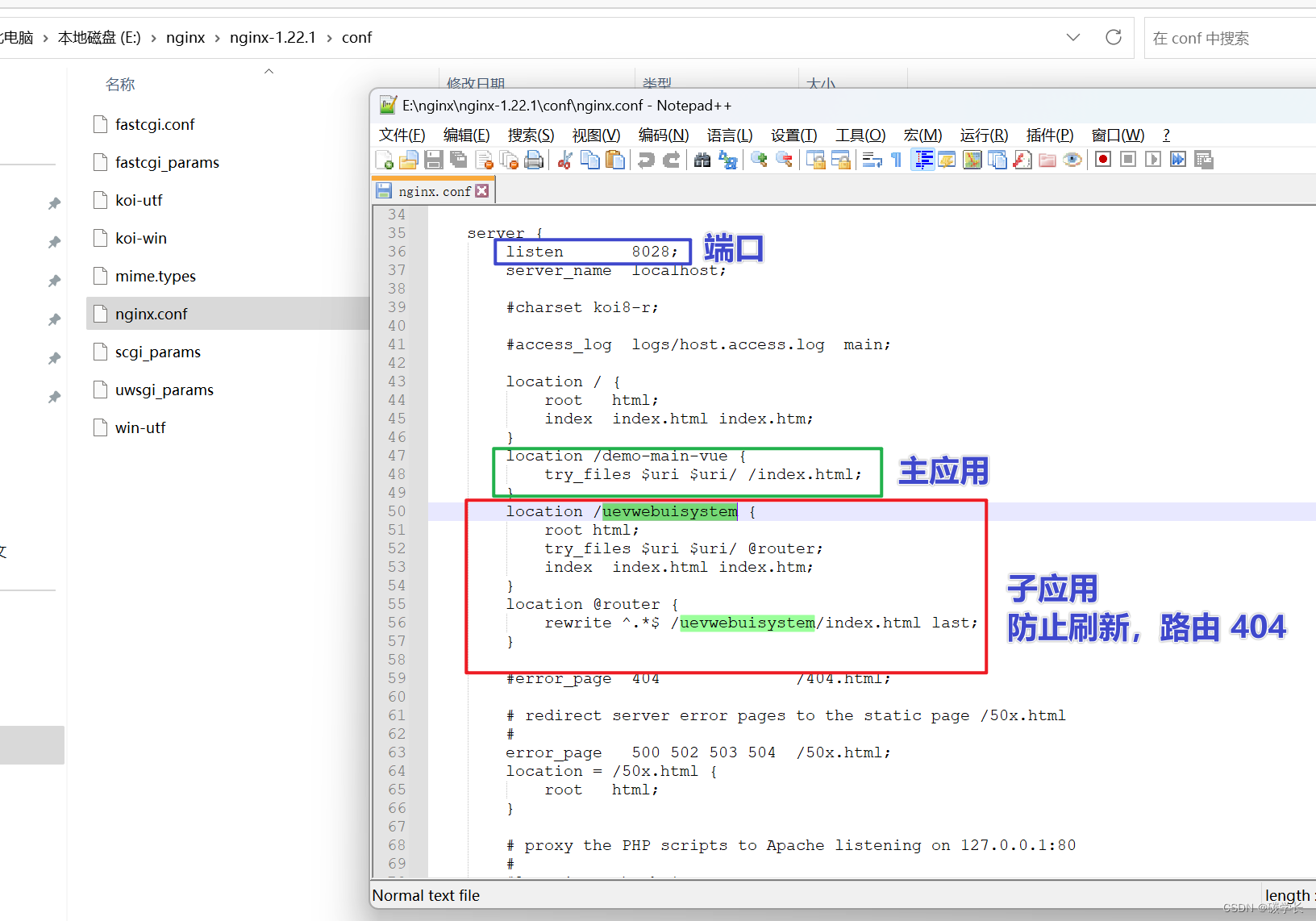This screenshot has height=921, width=1316.
Task: Open the 窗口(W) menu
Action: coord(1118,135)
